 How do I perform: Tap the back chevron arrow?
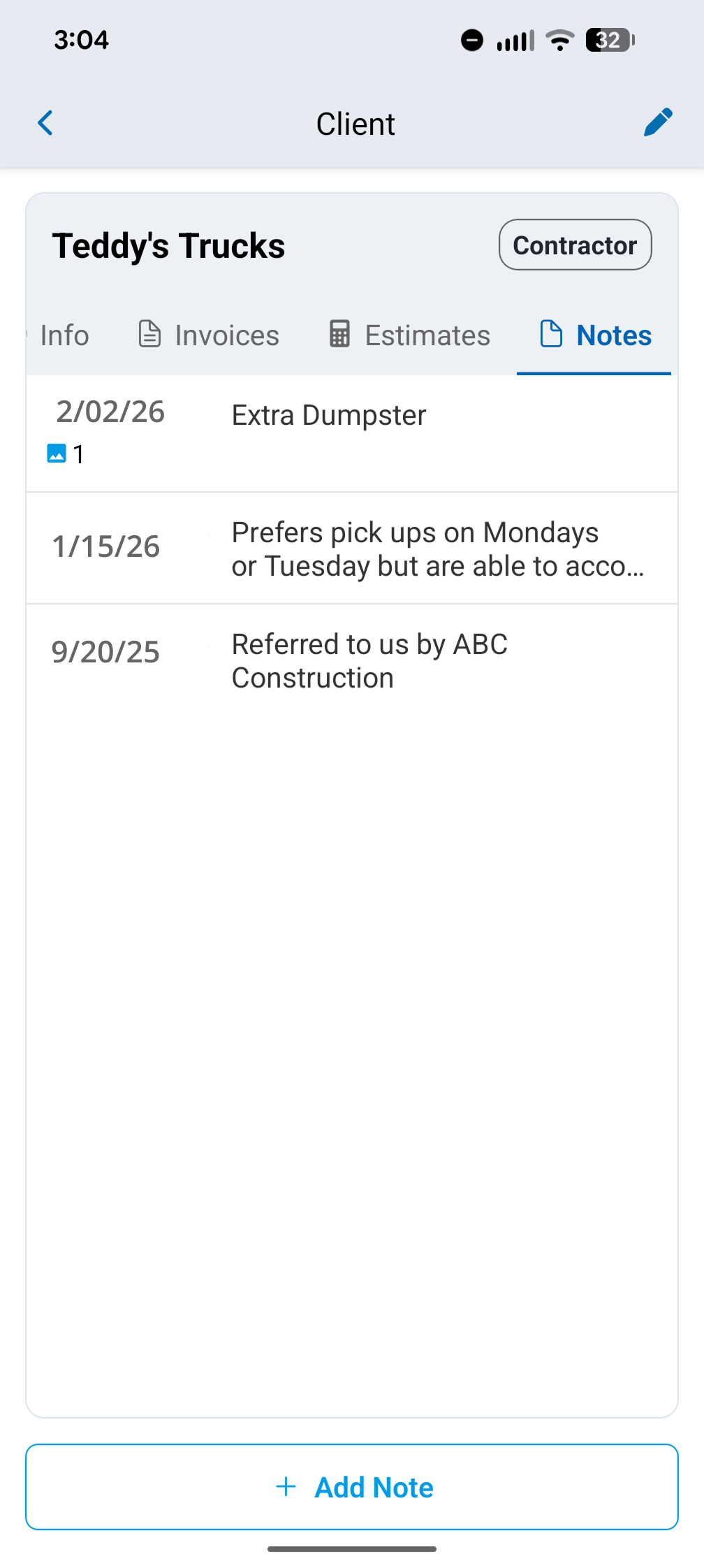[x=45, y=123]
